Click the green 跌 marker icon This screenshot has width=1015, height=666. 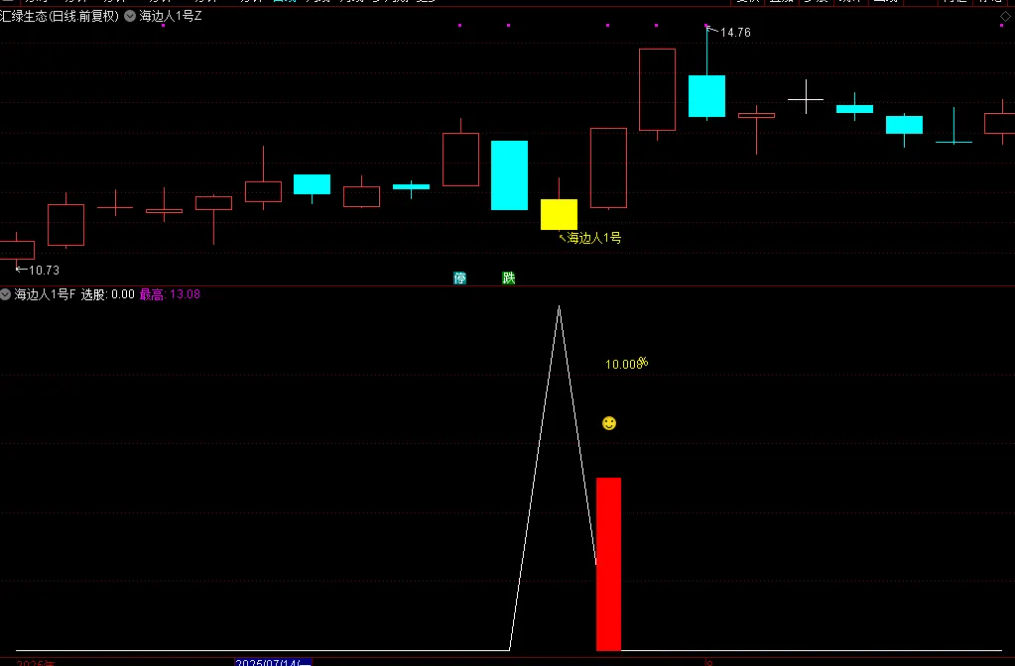click(509, 278)
